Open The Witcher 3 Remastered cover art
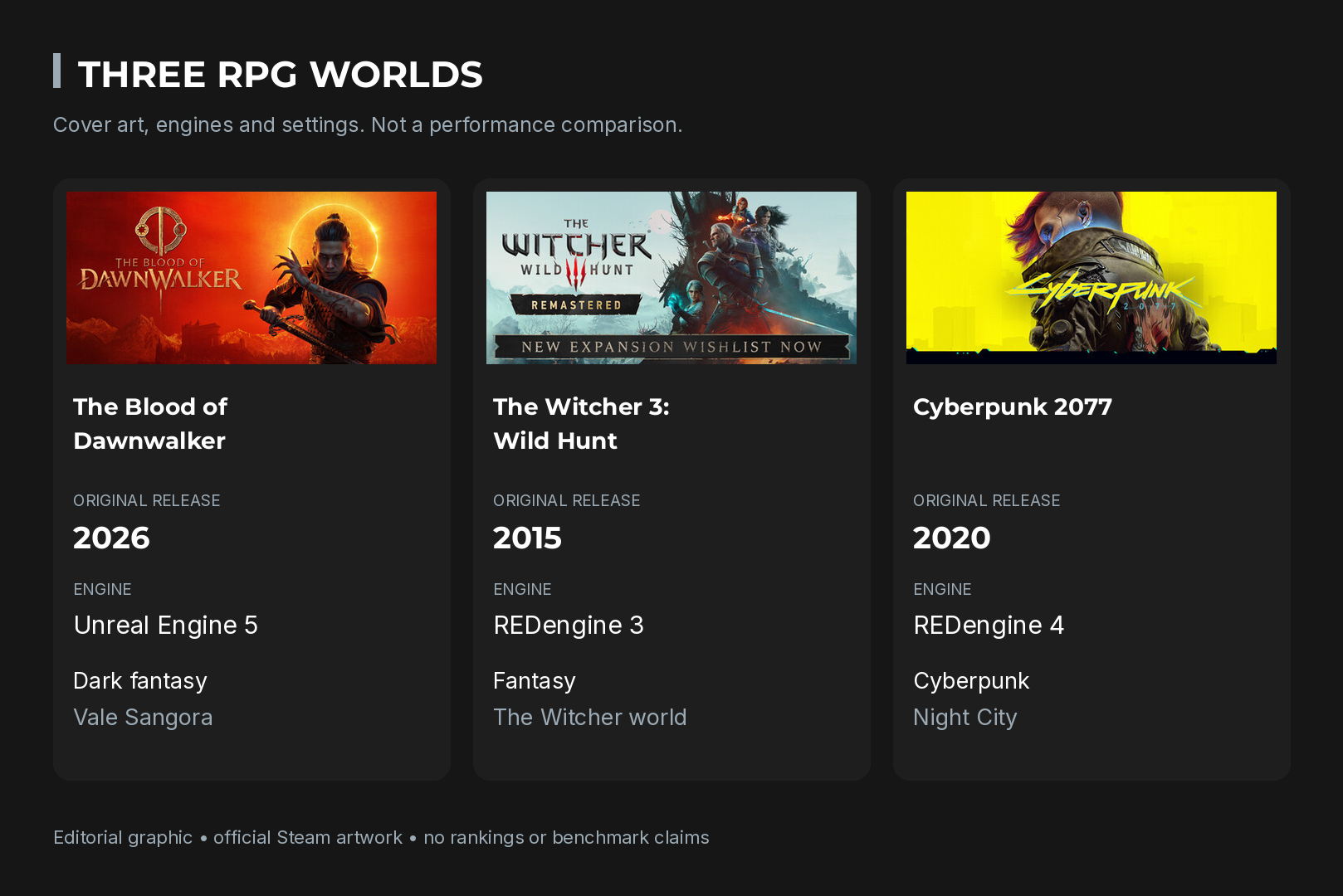 click(x=671, y=278)
